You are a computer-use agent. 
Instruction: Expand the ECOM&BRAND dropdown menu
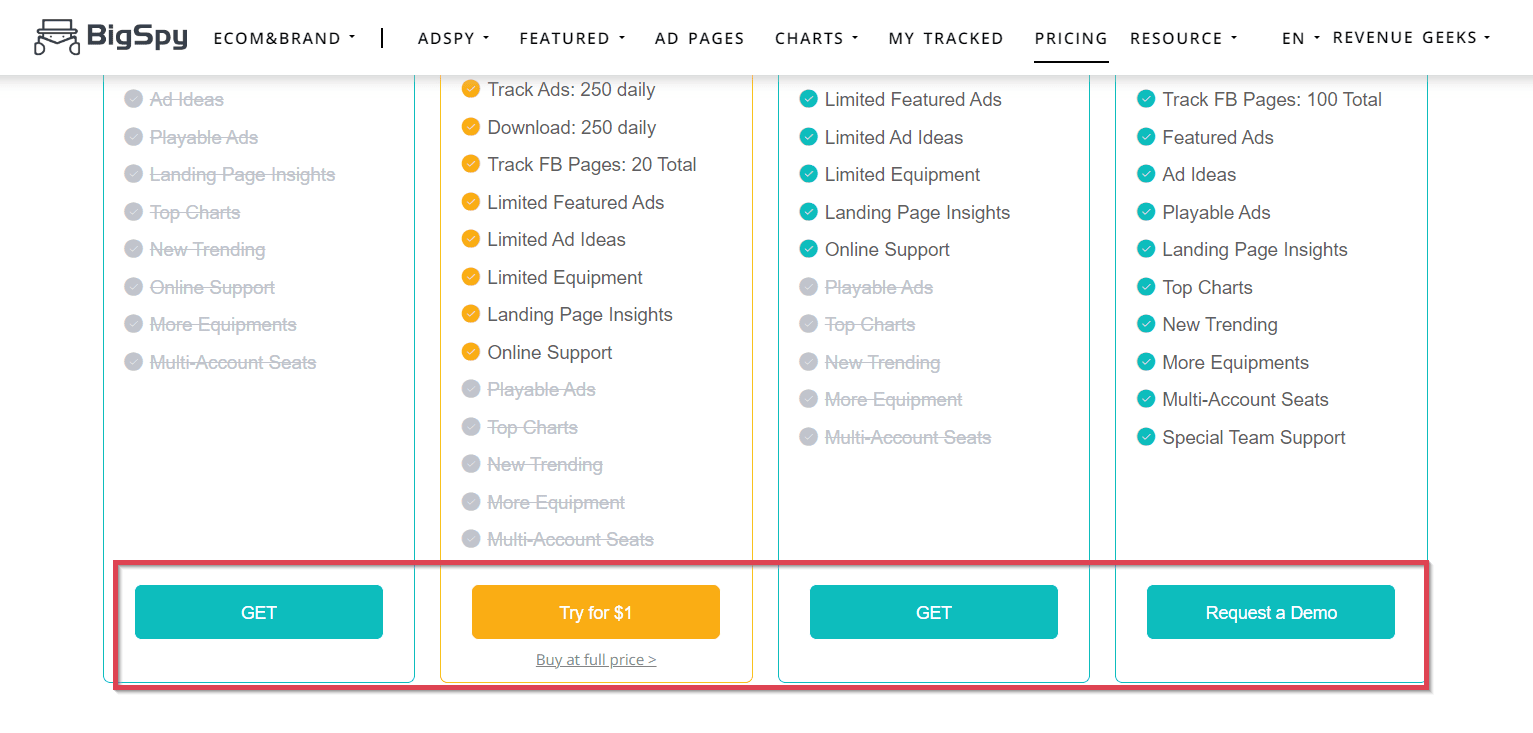coord(283,38)
